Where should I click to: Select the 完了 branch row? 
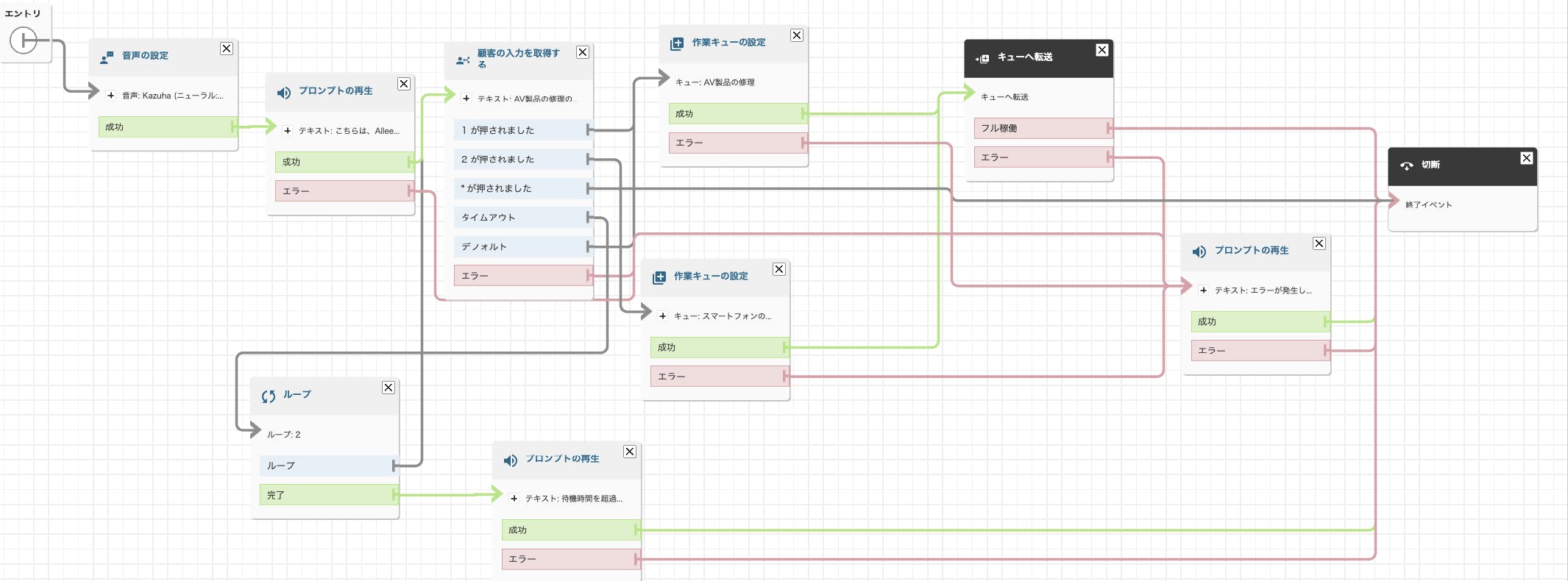pos(329,495)
